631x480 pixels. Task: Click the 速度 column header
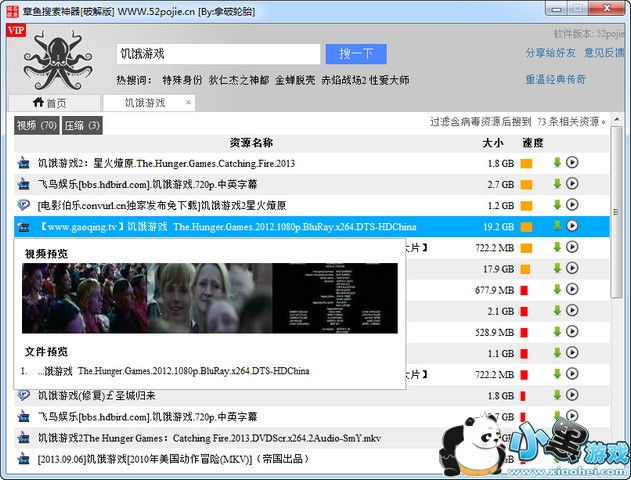click(x=533, y=143)
